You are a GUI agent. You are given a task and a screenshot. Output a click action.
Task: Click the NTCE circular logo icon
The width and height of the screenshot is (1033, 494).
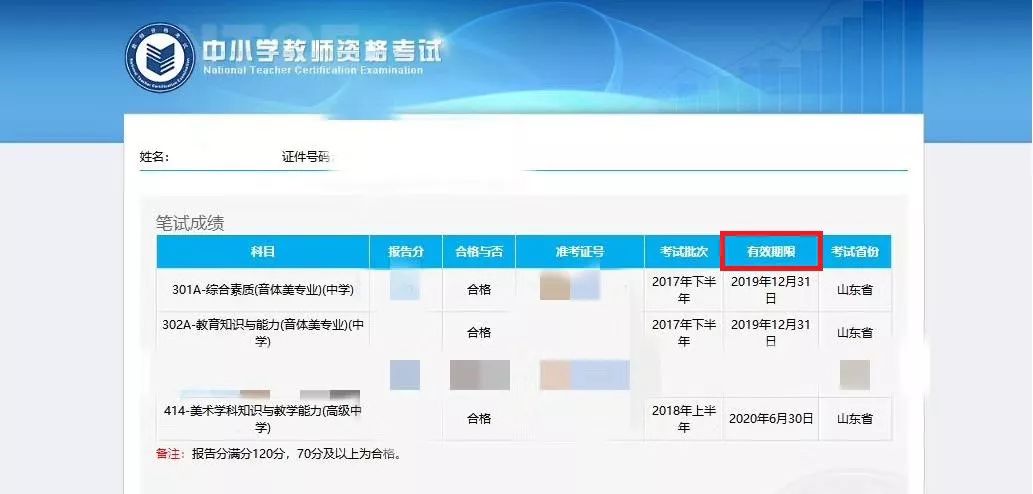160,58
